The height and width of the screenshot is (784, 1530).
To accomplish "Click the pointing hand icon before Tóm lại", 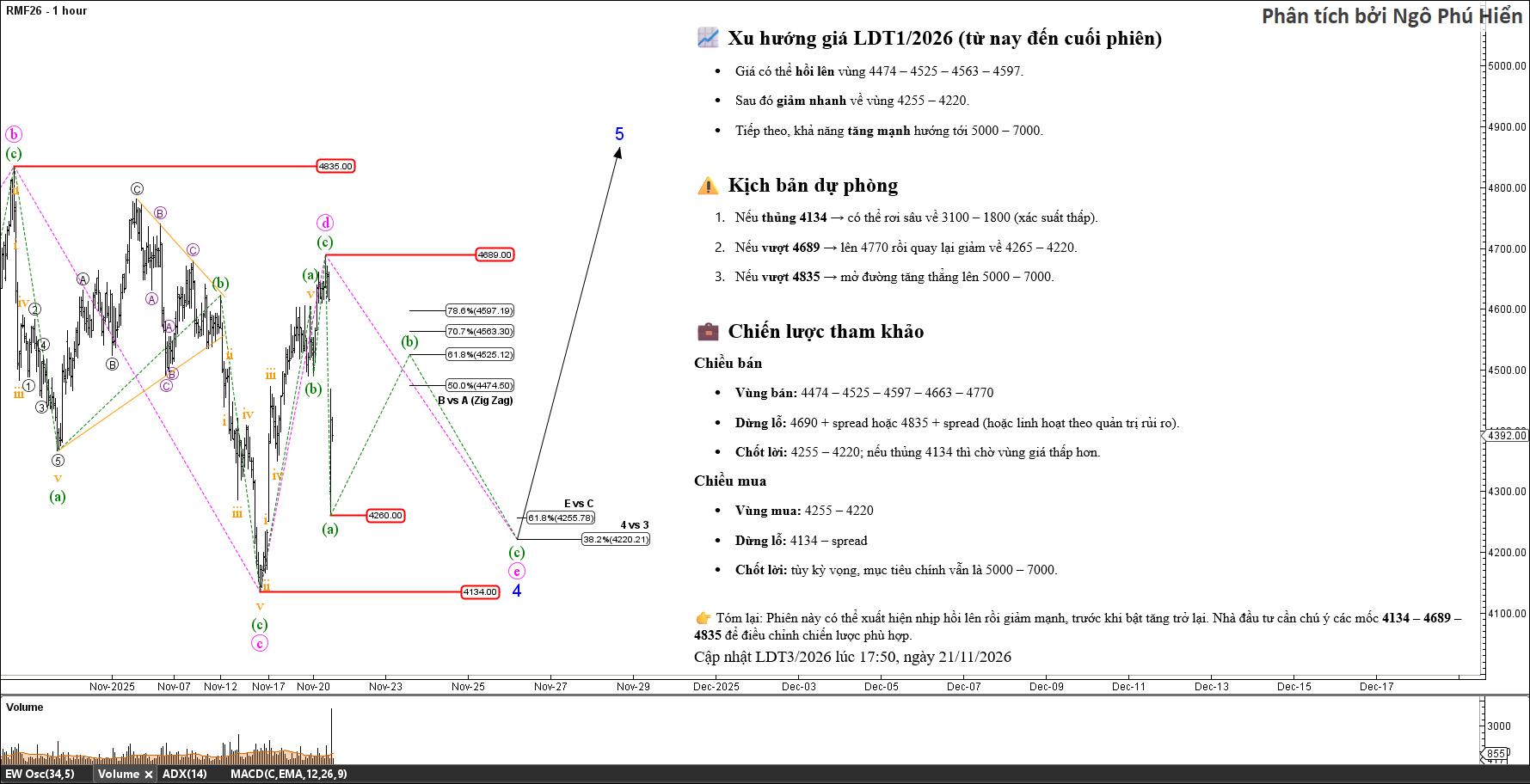I will click(703, 618).
